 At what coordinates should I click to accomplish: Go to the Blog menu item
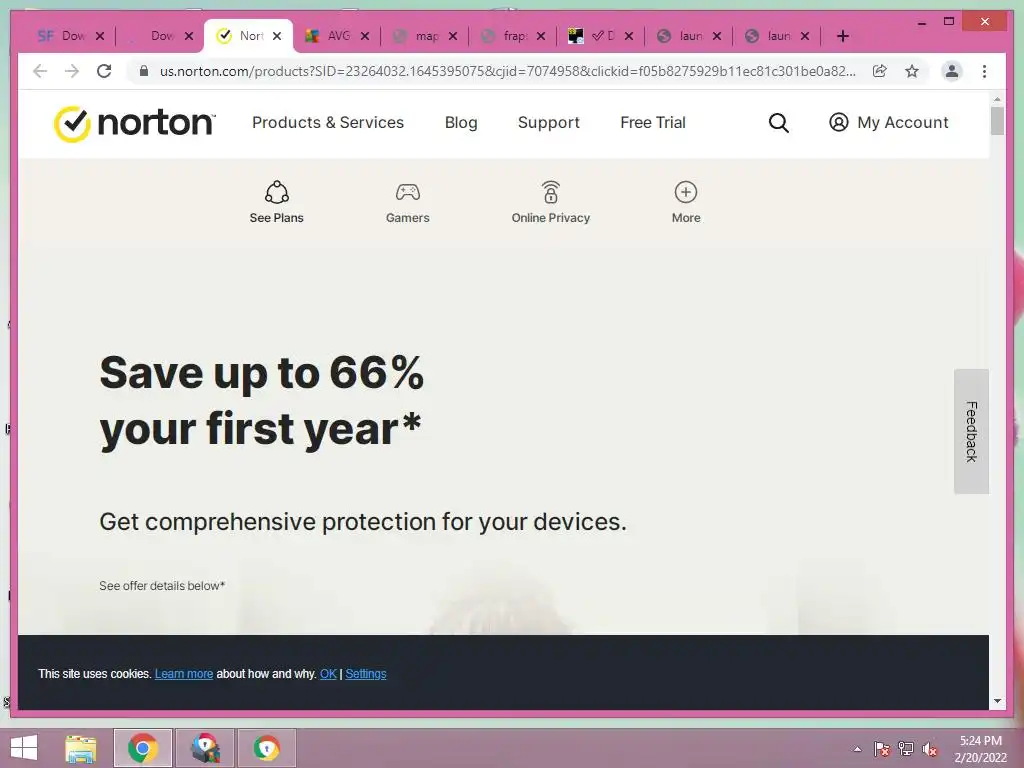461,123
